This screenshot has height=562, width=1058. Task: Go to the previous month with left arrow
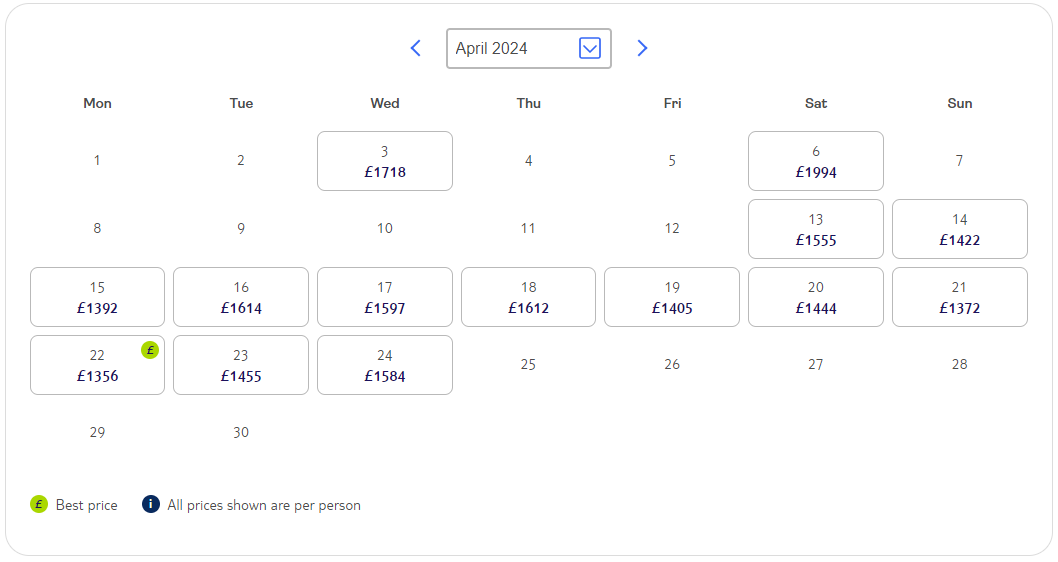click(x=416, y=48)
